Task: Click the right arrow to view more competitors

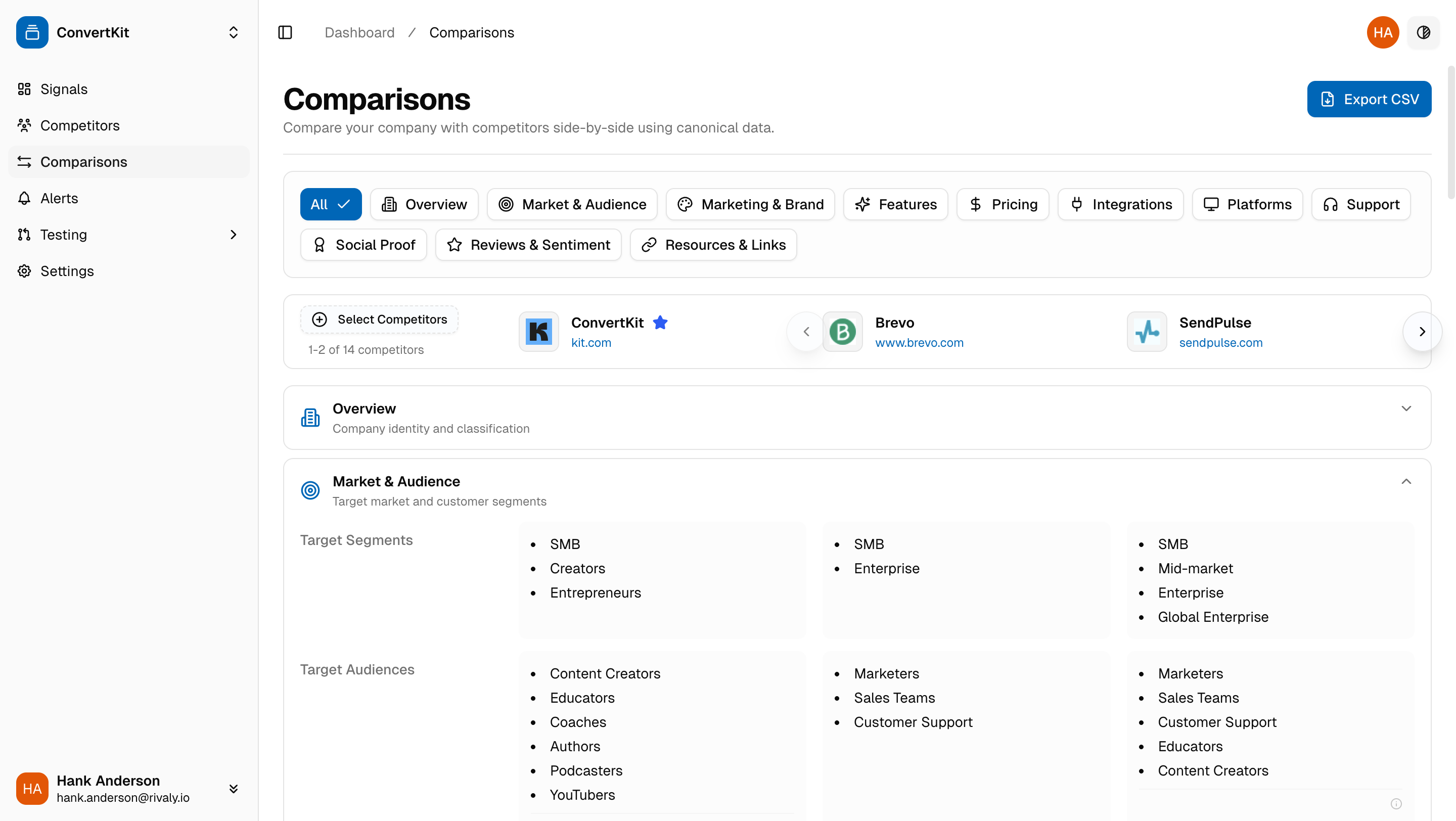Action: pos(1422,332)
